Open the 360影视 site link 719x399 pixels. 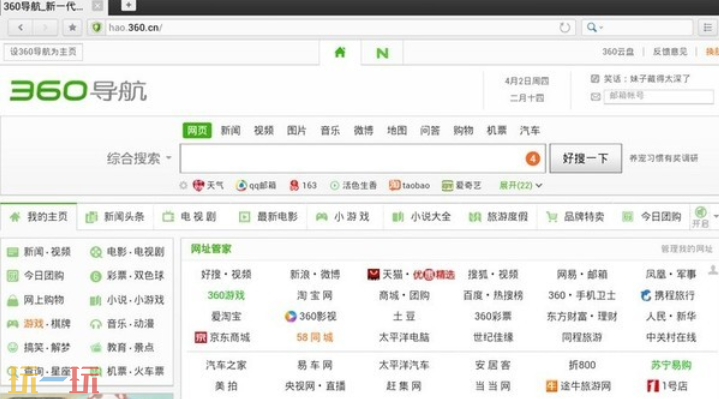coord(310,316)
